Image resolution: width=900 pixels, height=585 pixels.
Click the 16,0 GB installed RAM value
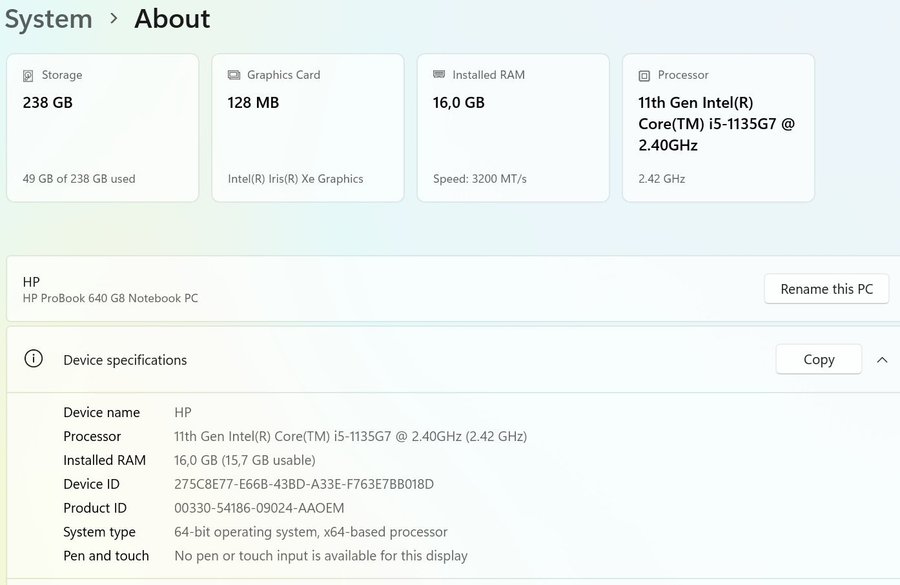pyautogui.click(x=458, y=102)
